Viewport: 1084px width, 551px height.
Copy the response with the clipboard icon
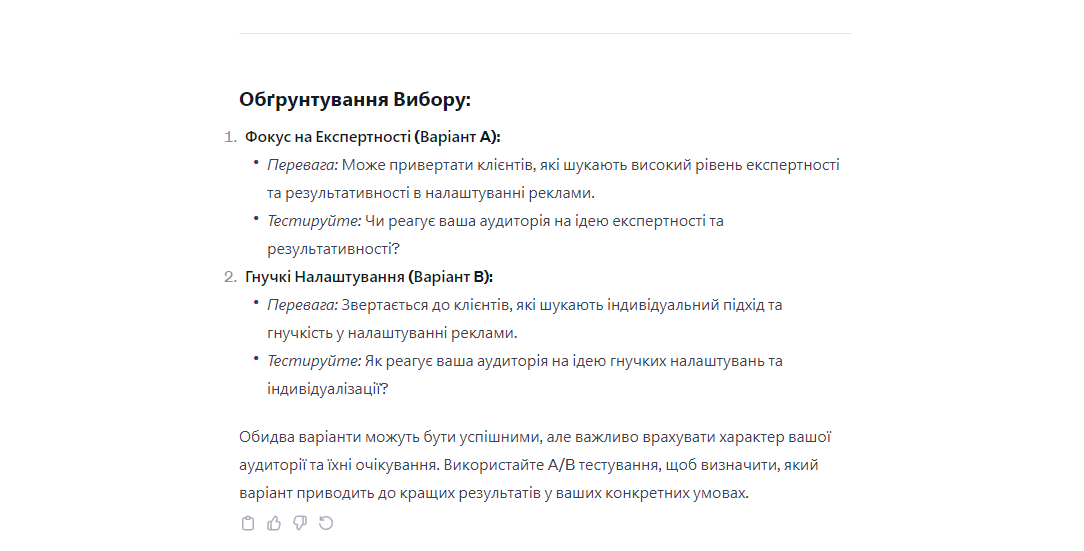pyautogui.click(x=248, y=523)
